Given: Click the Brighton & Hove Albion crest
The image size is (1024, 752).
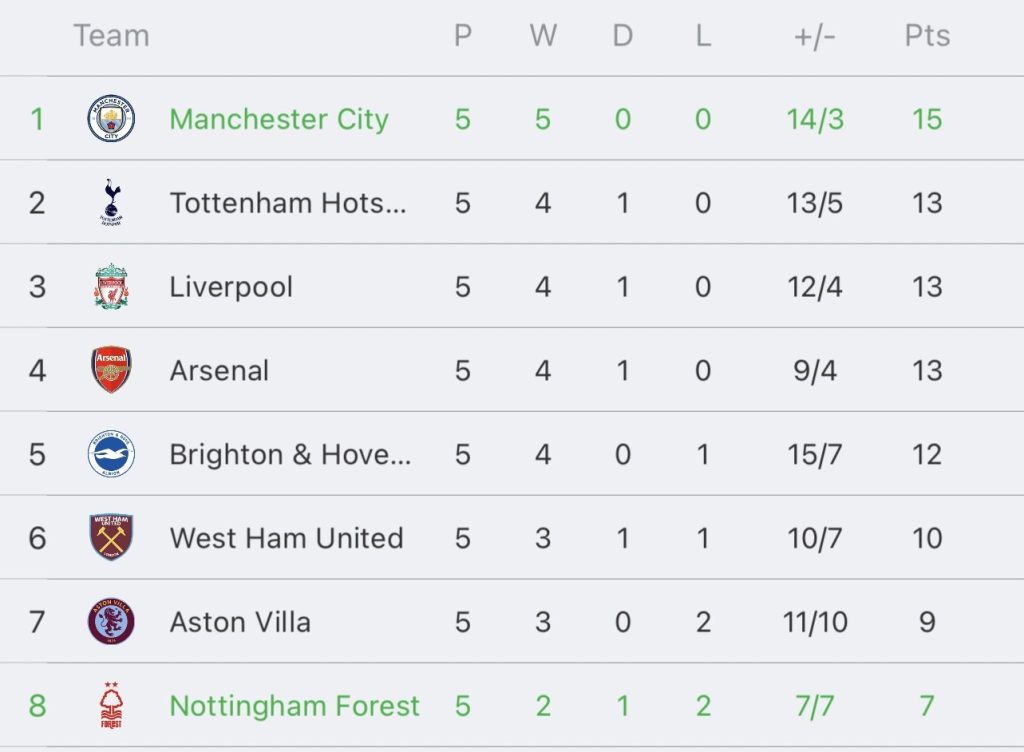Looking at the screenshot, I should click(111, 454).
